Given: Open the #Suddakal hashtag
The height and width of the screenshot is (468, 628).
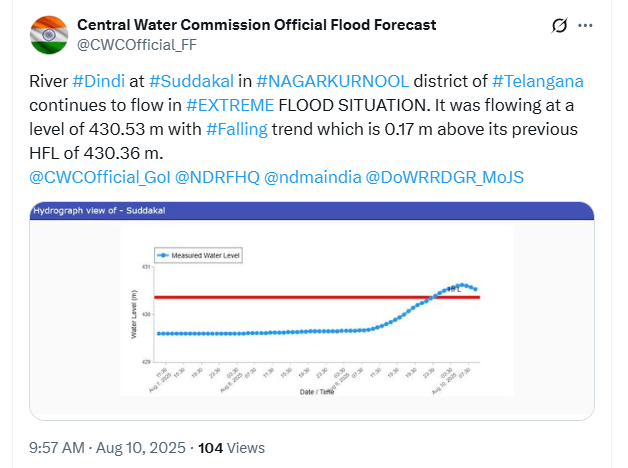Looking at the screenshot, I should pyautogui.click(x=193, y=82).
